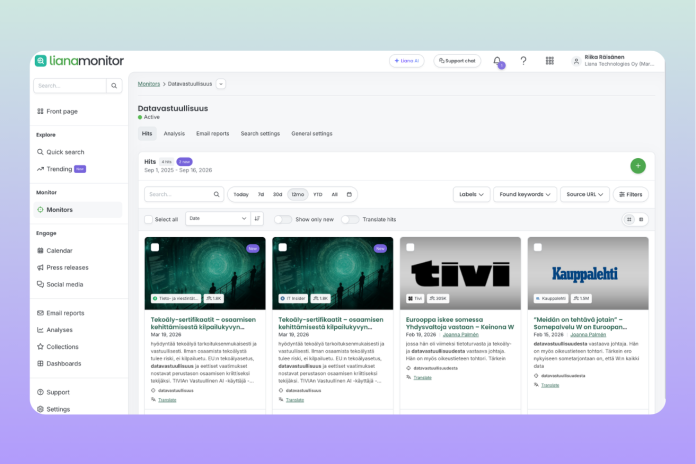
Task: Open Collections in the sidebar
Action: [x=58, y=347]
